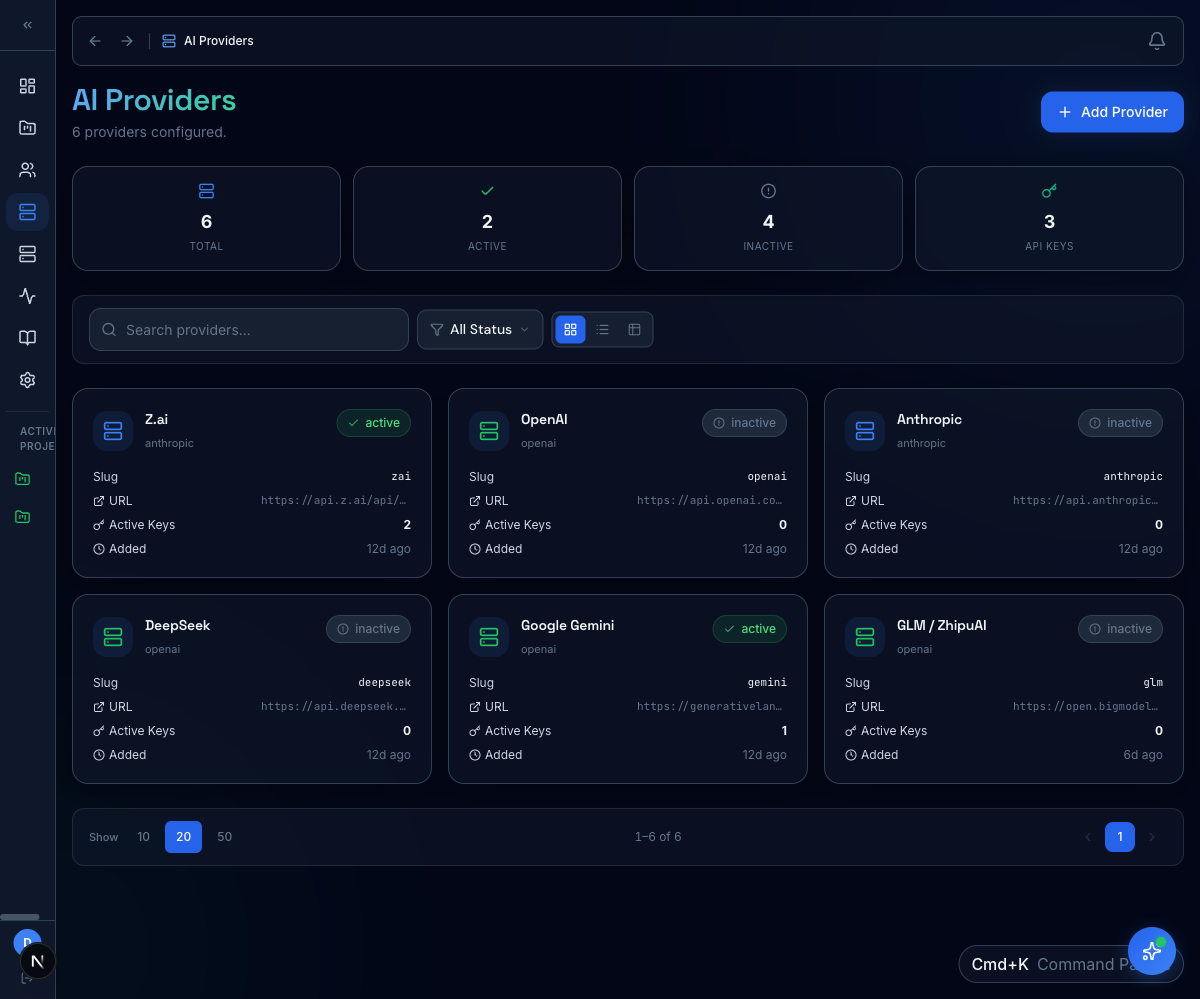This screenshot has height=999, width=1200.
Task: Open the All Status filter dropdown
Action: pyautogui.click(x=480, y=329)
